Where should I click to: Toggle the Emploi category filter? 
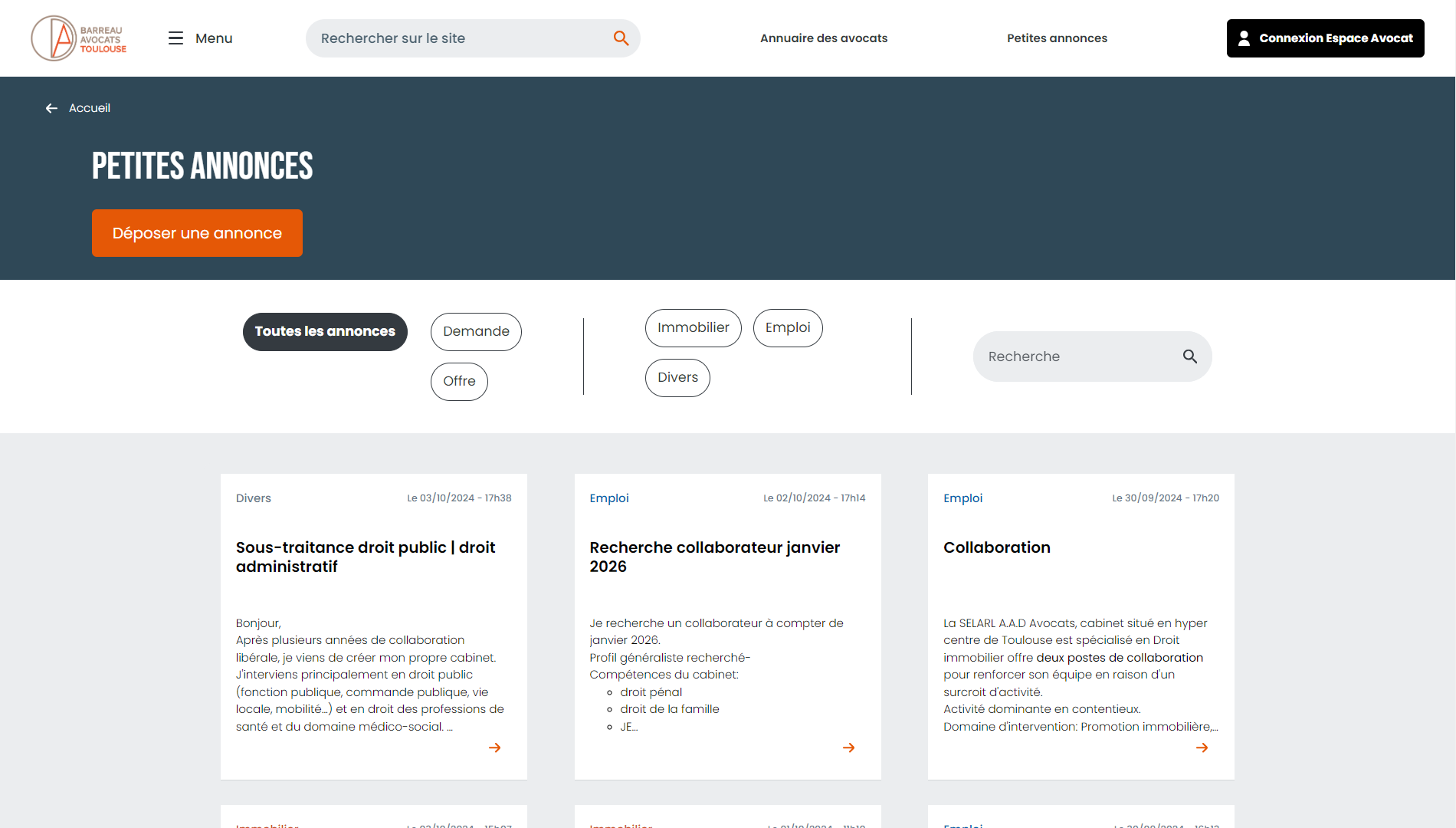[x=788, y=328]
